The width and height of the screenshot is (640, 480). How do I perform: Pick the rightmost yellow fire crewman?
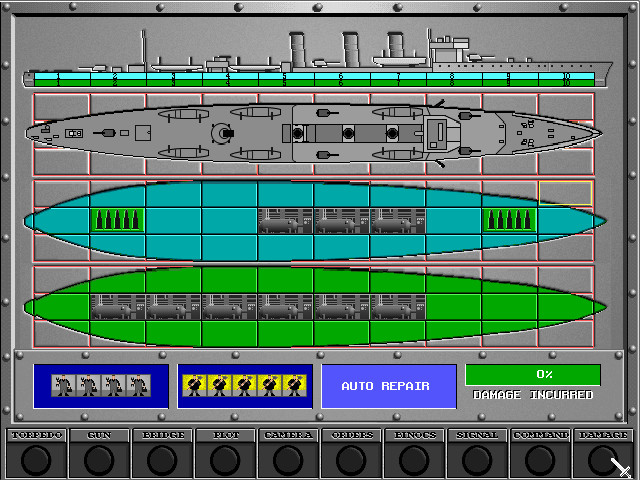pos(294,385)
